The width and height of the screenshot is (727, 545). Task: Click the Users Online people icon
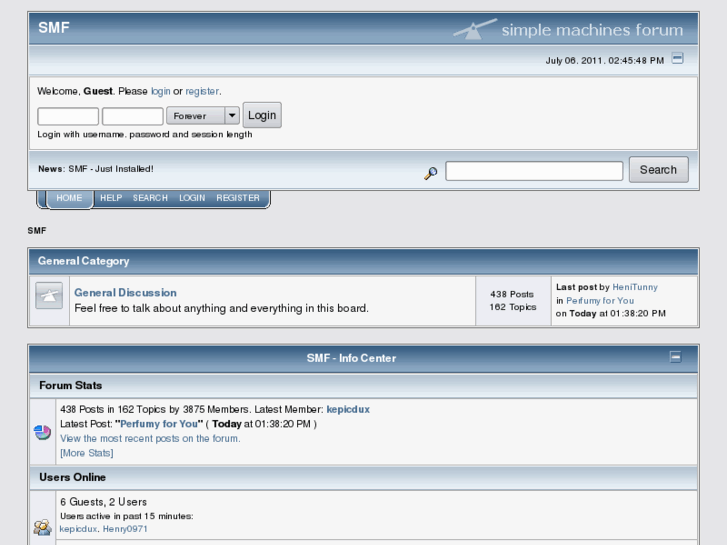click(42, 527)
